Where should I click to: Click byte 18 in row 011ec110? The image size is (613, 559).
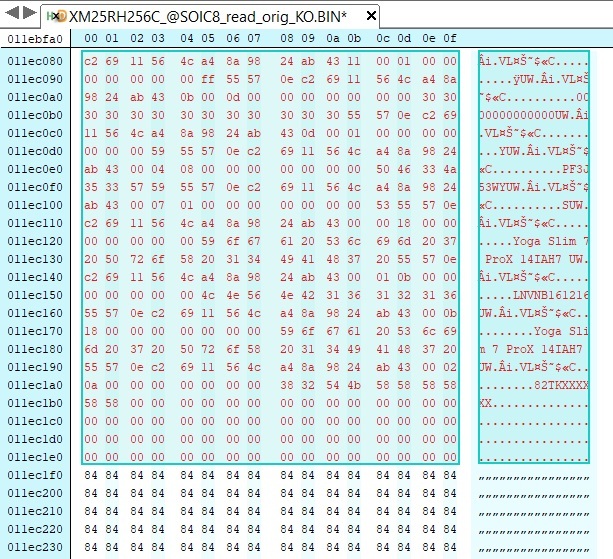404,223
